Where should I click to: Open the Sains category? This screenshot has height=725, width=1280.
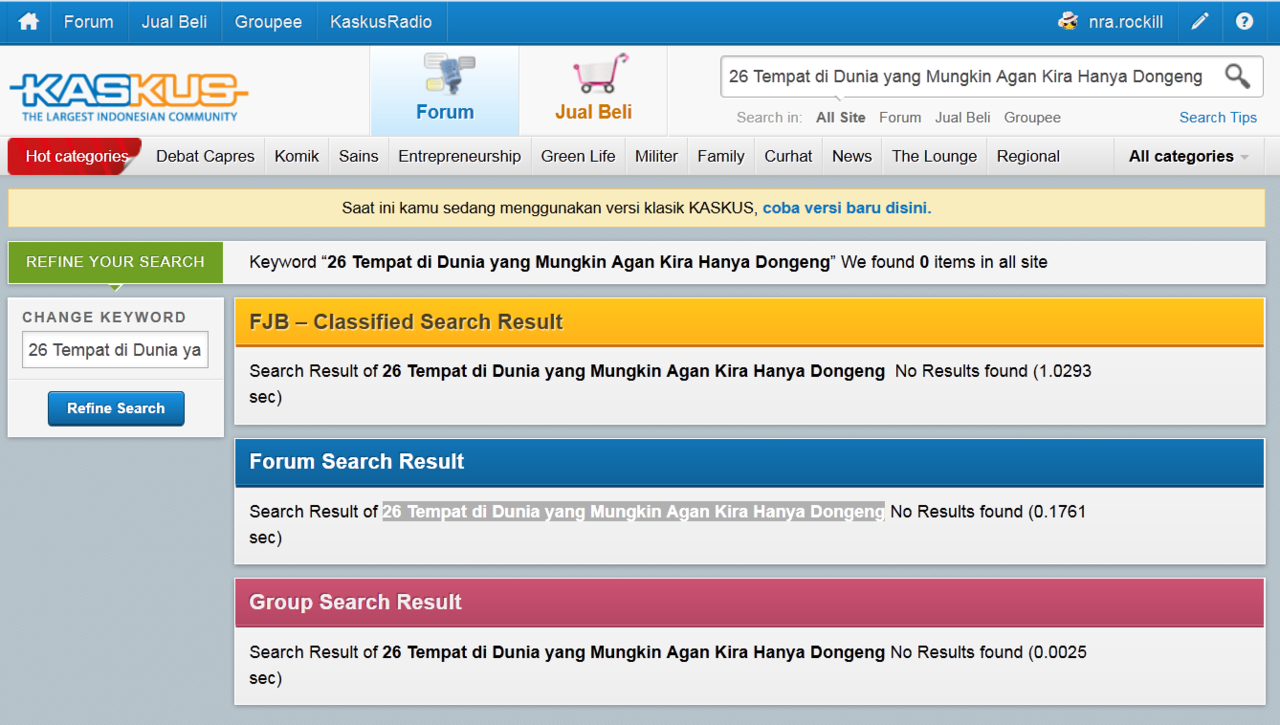coord(359,156)
